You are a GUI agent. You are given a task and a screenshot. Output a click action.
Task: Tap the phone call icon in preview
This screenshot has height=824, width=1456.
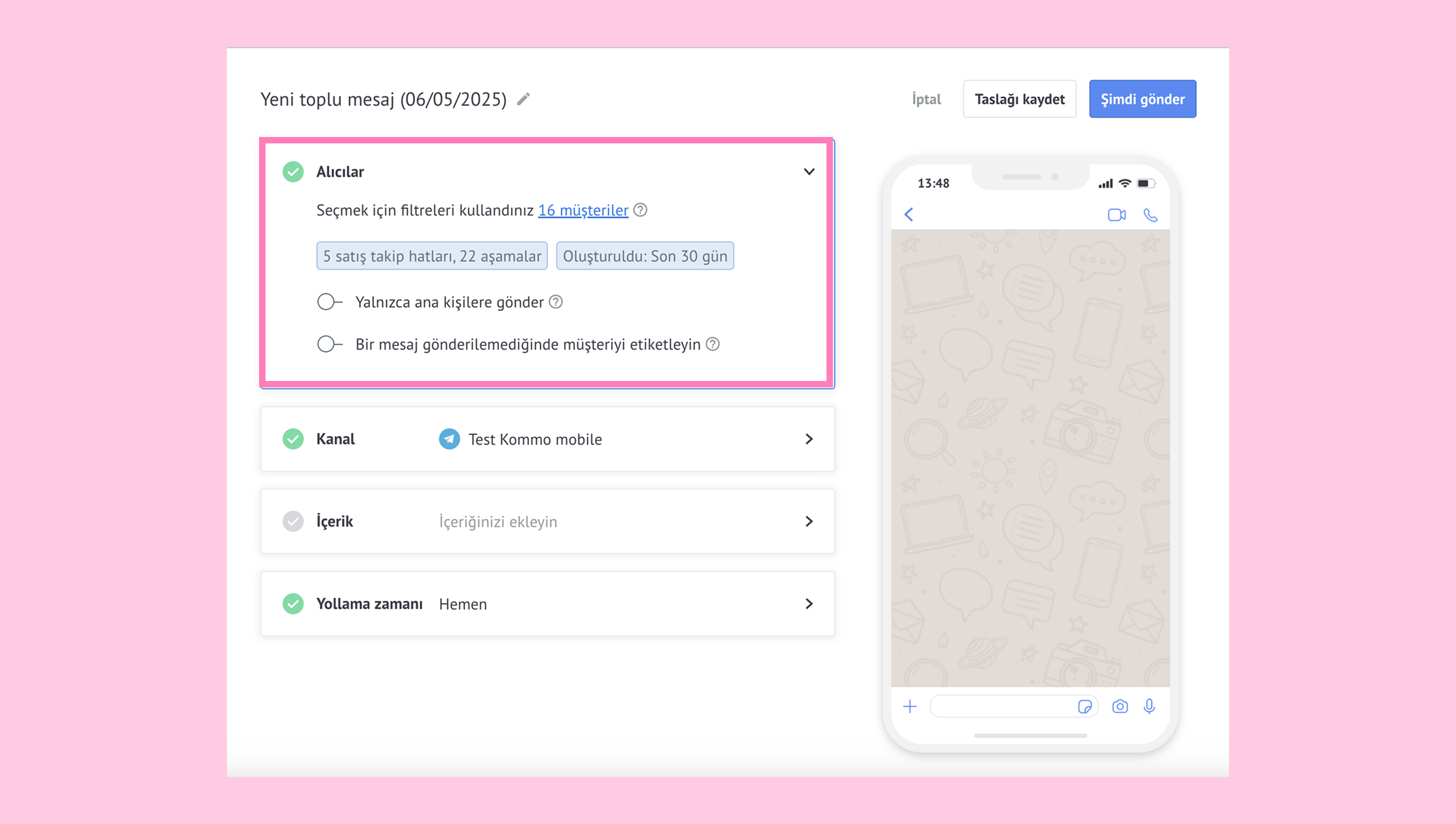coord(1150,215)
